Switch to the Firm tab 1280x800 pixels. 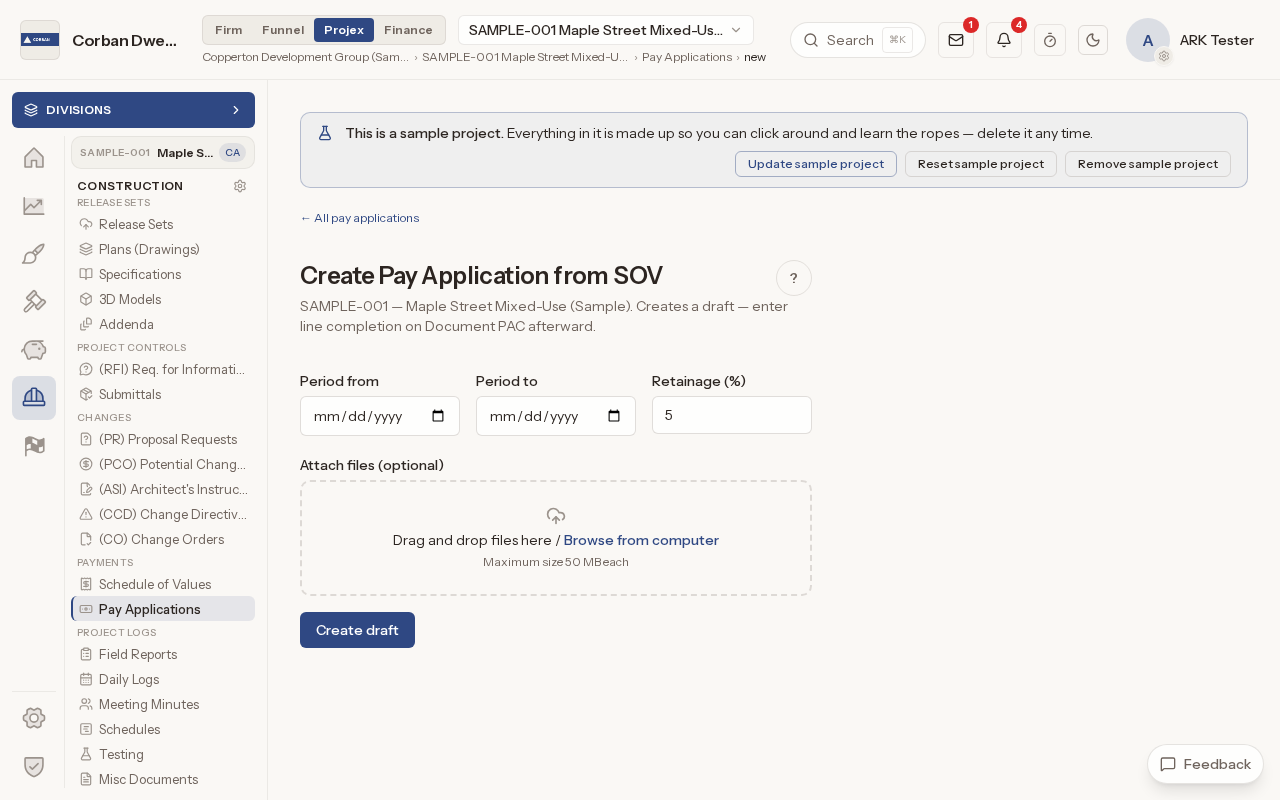pos(229,30)
